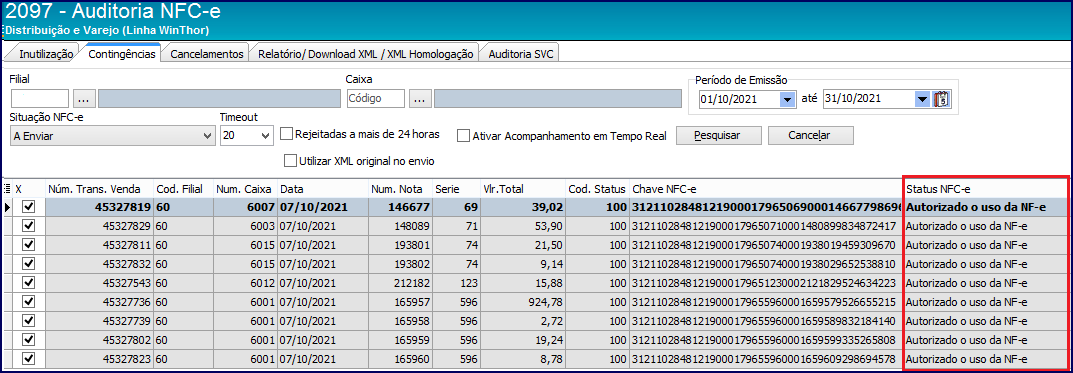Sort by Data column header
Viewport: 1073px width, 373px height.
tap(322, 188)
